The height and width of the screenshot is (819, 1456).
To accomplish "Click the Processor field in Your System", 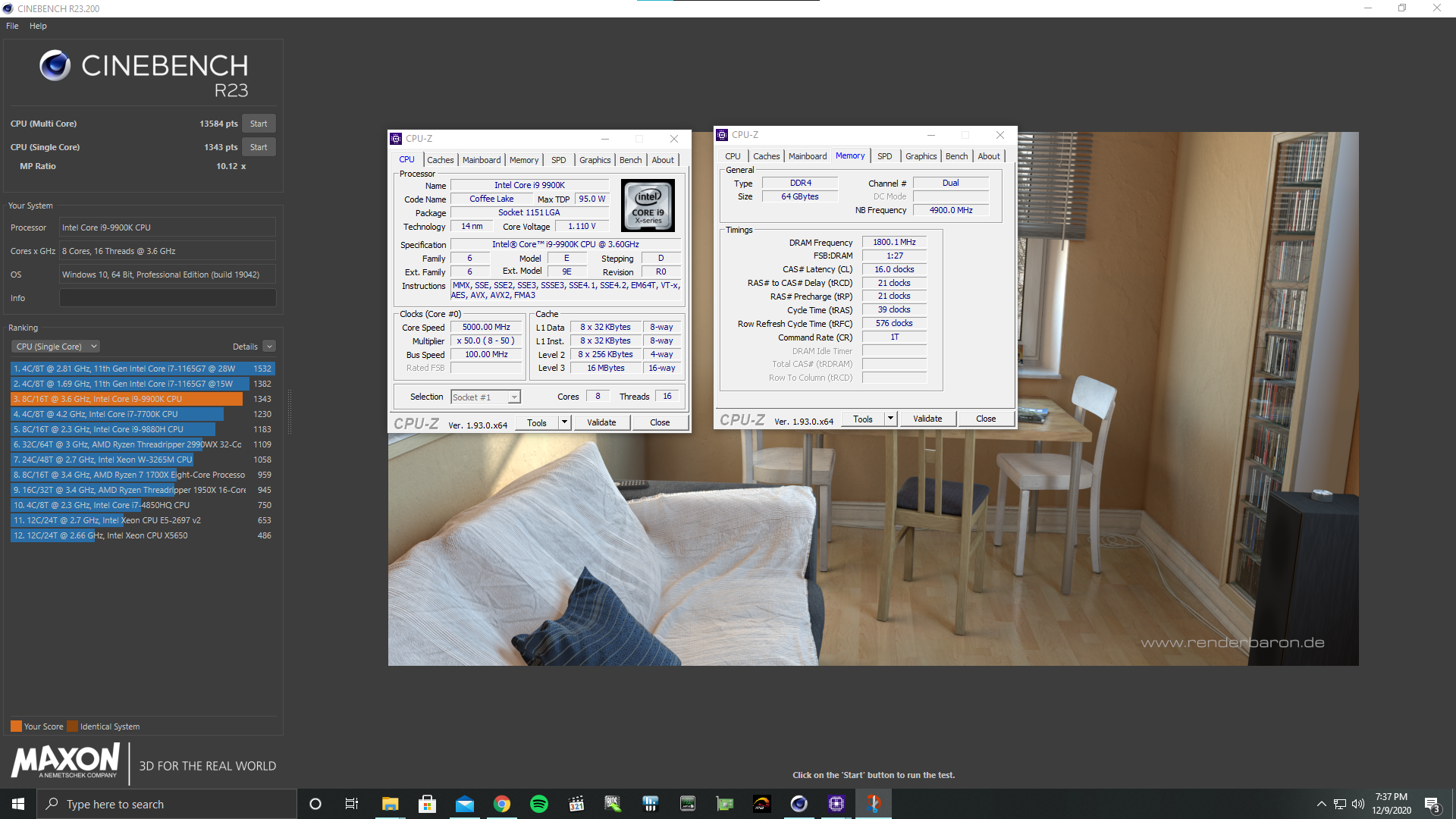I will (x=168, y=227).
